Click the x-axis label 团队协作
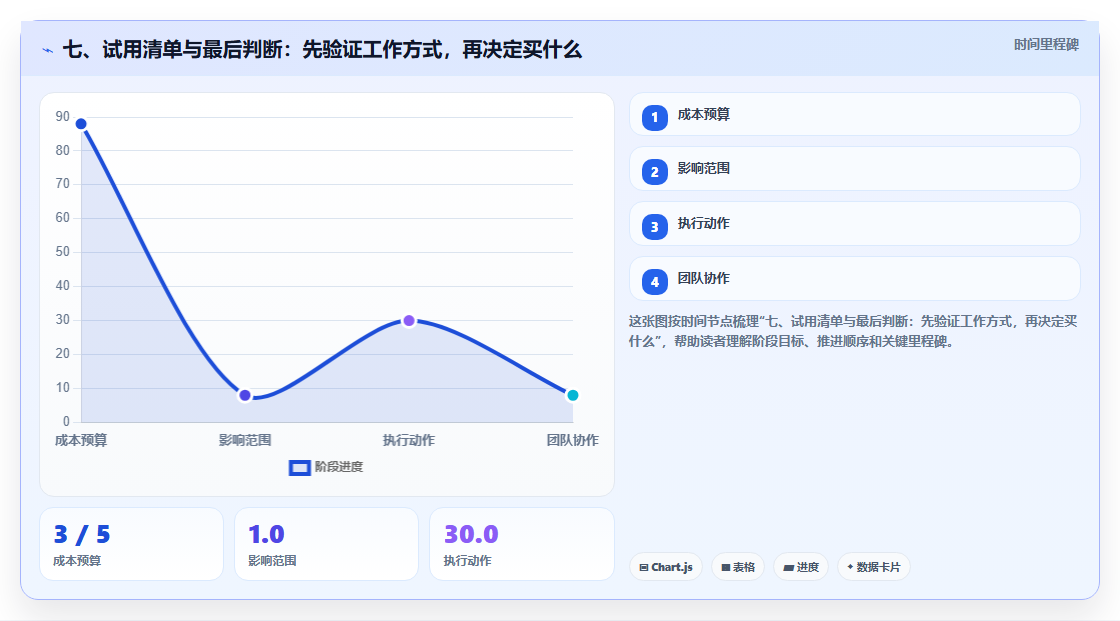 pos(573,440)
